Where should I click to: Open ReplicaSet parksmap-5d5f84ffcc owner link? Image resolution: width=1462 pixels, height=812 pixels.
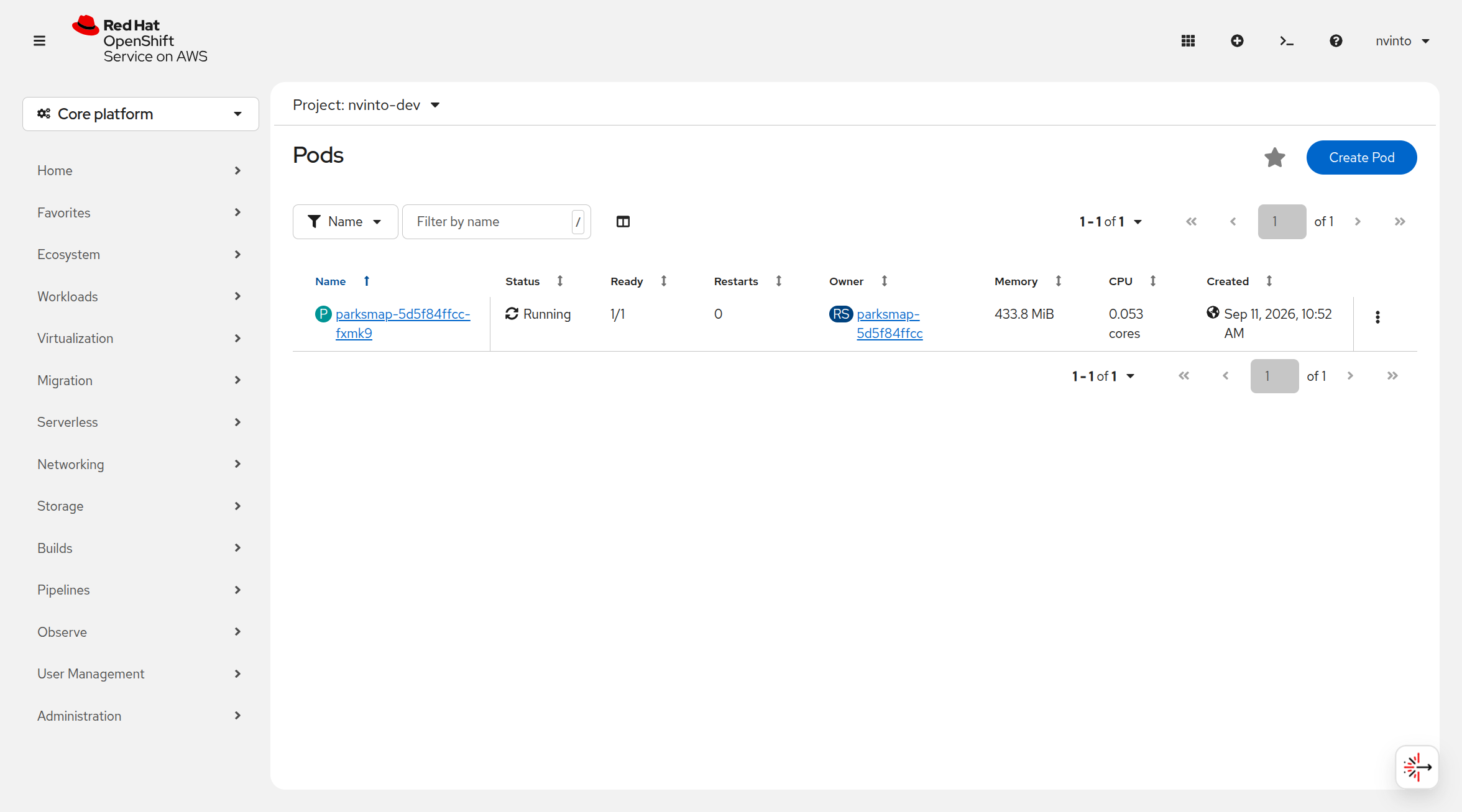tap(890, 324)
